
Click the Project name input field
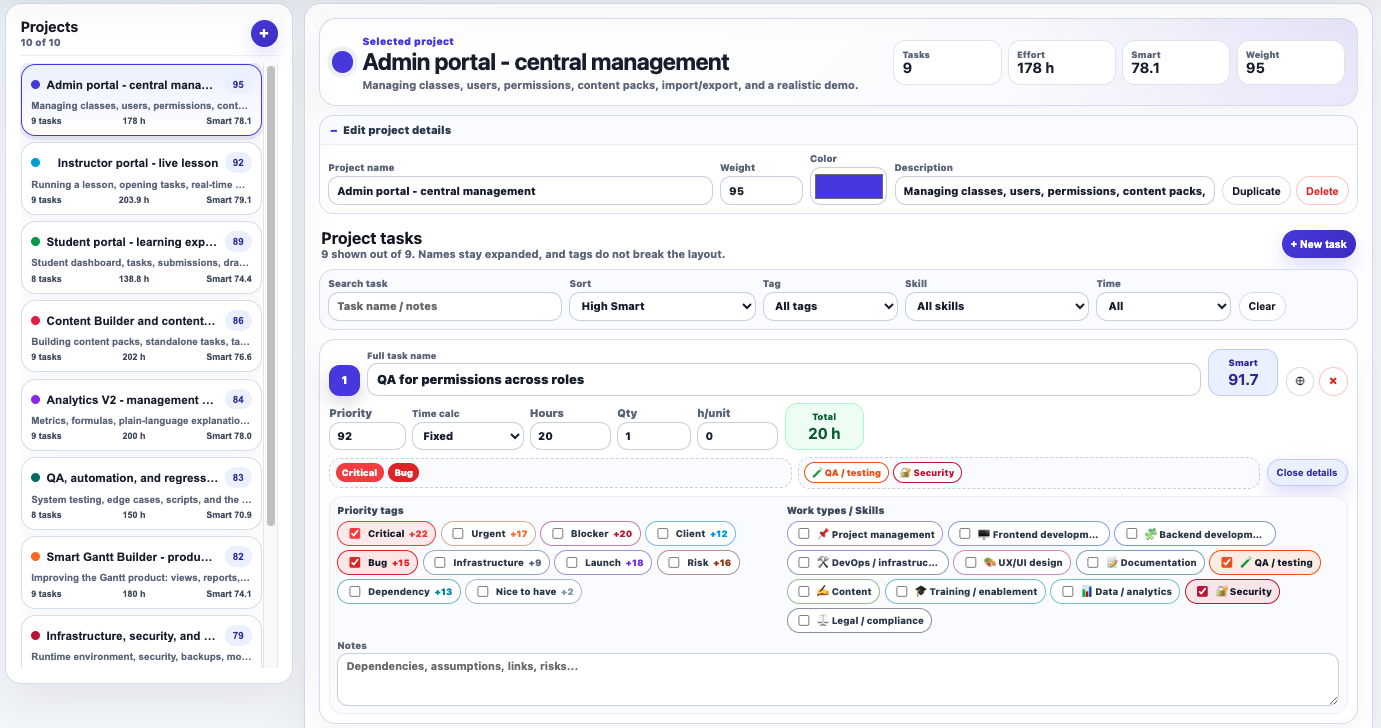click(x=520, y=191)
